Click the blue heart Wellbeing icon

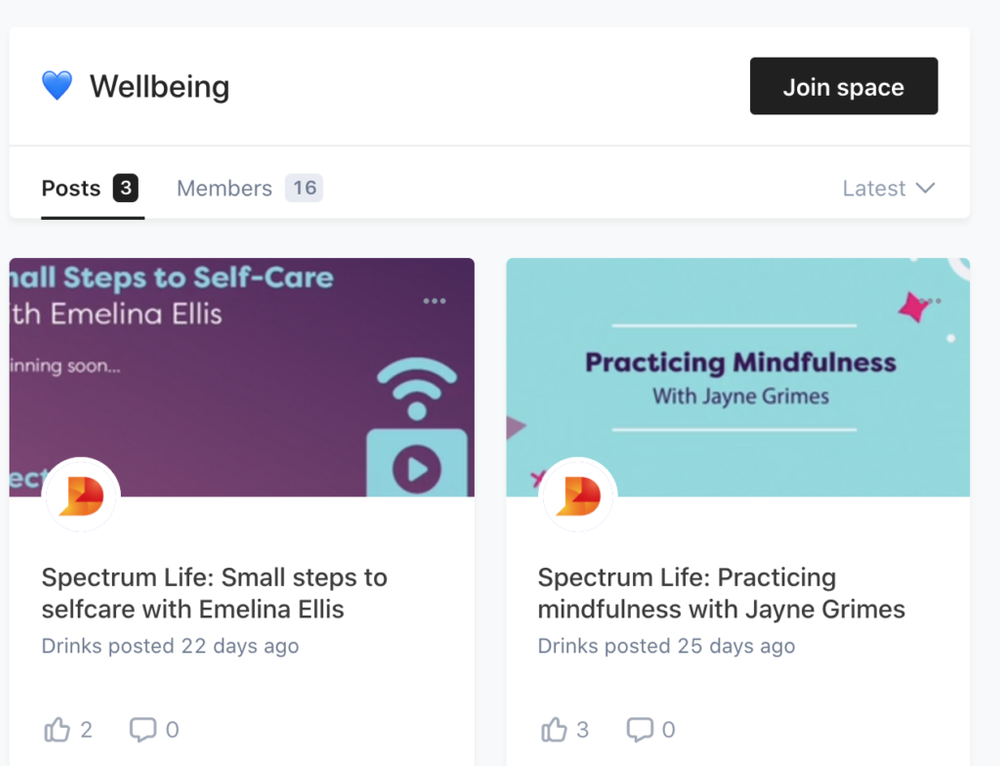pos(57,85)
